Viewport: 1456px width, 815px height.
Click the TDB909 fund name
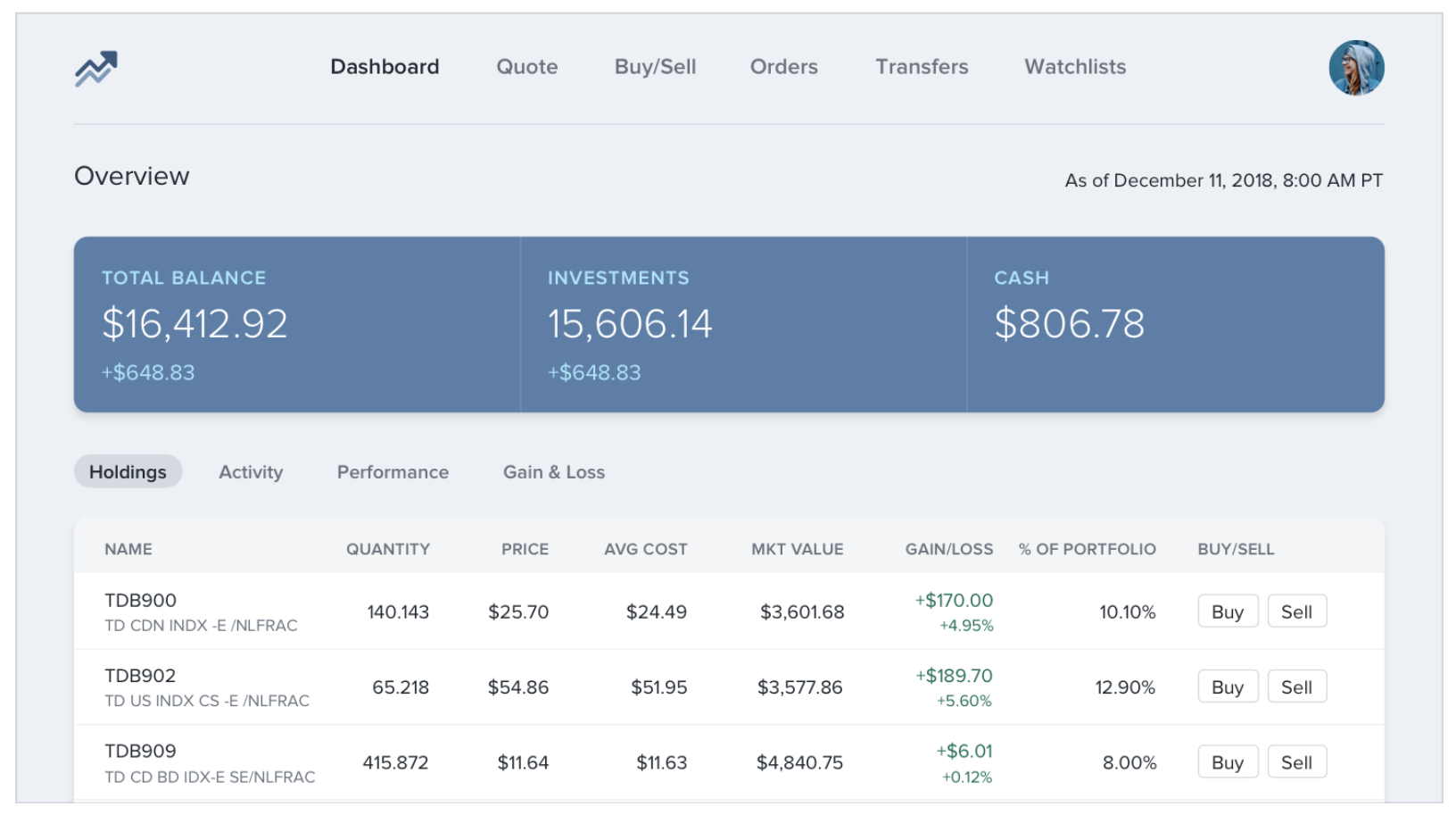click(141, 751)
